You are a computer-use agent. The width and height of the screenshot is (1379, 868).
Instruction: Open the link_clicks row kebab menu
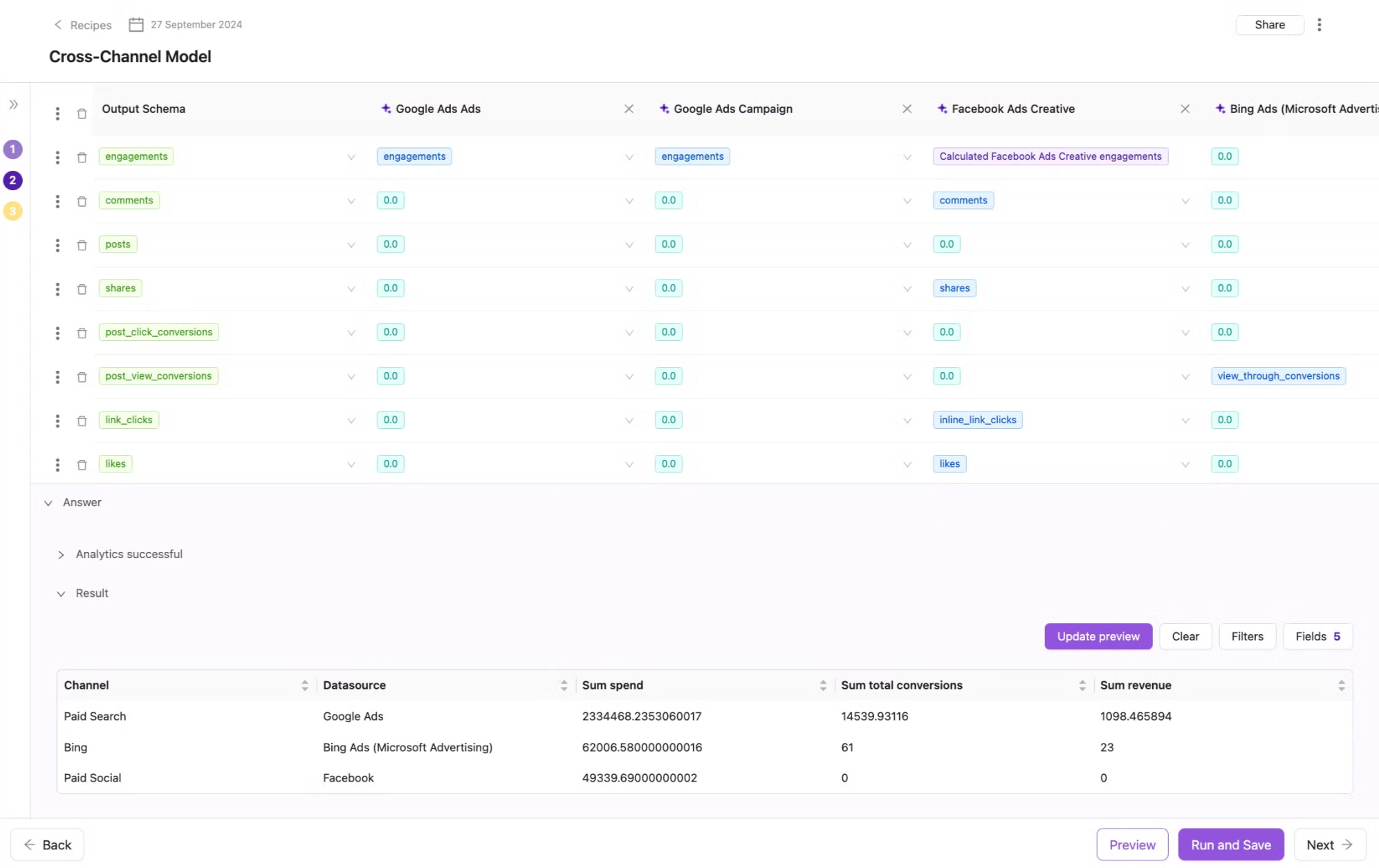(x=57, y=421)
